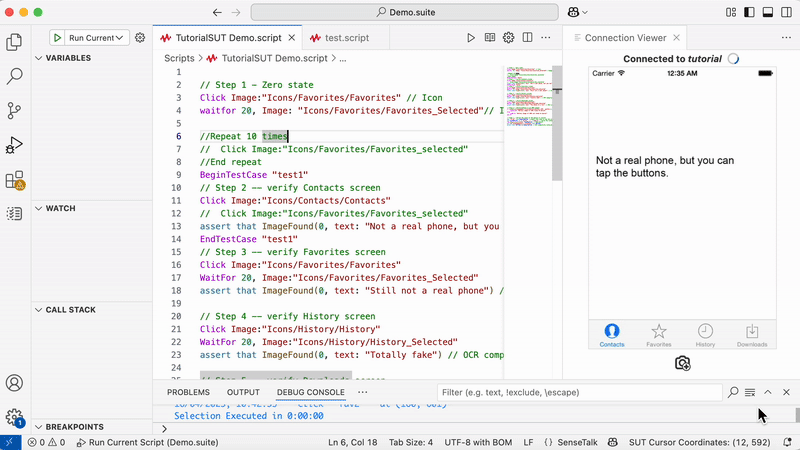This screenshot has height=450, width=800.
Task: Click the capture image camera icon
Action: pyautogui.click(x=682, y=363)
